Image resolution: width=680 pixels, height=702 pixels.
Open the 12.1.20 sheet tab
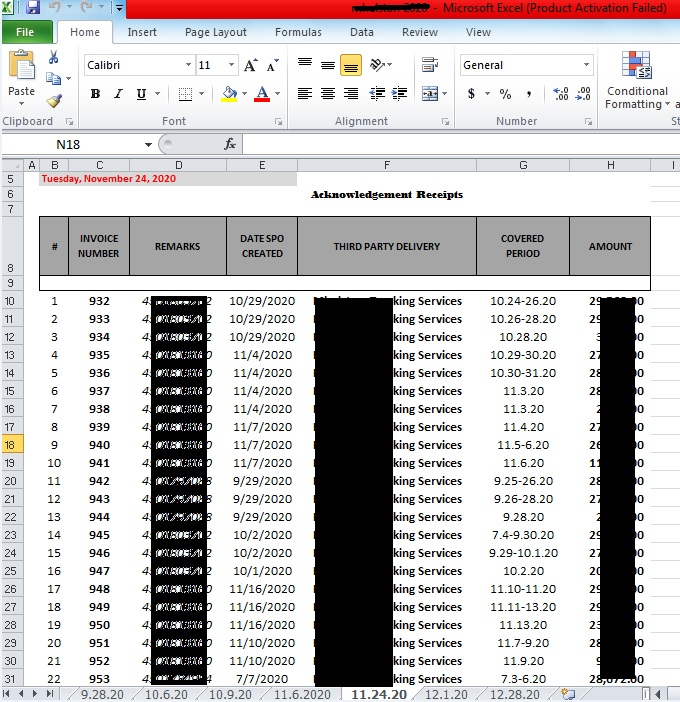(446, 694)
